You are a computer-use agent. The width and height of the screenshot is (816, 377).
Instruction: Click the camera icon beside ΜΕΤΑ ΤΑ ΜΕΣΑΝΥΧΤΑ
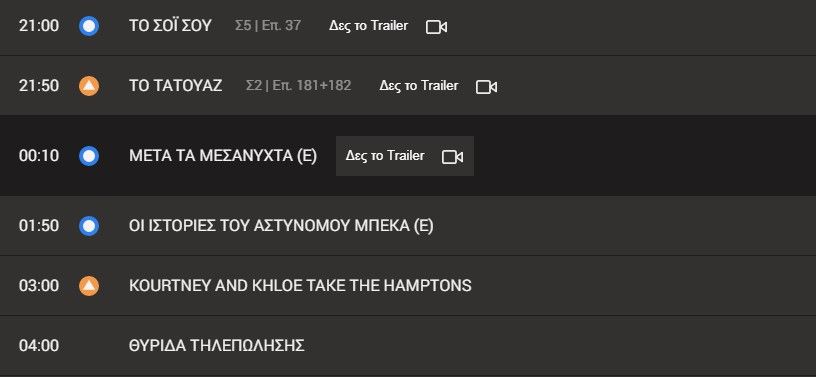(452, 157)
